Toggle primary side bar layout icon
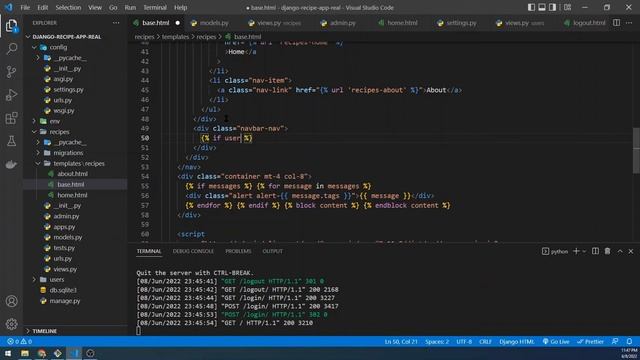The height and width of the screenshot is (360, 640). click(x=531, y=7)
